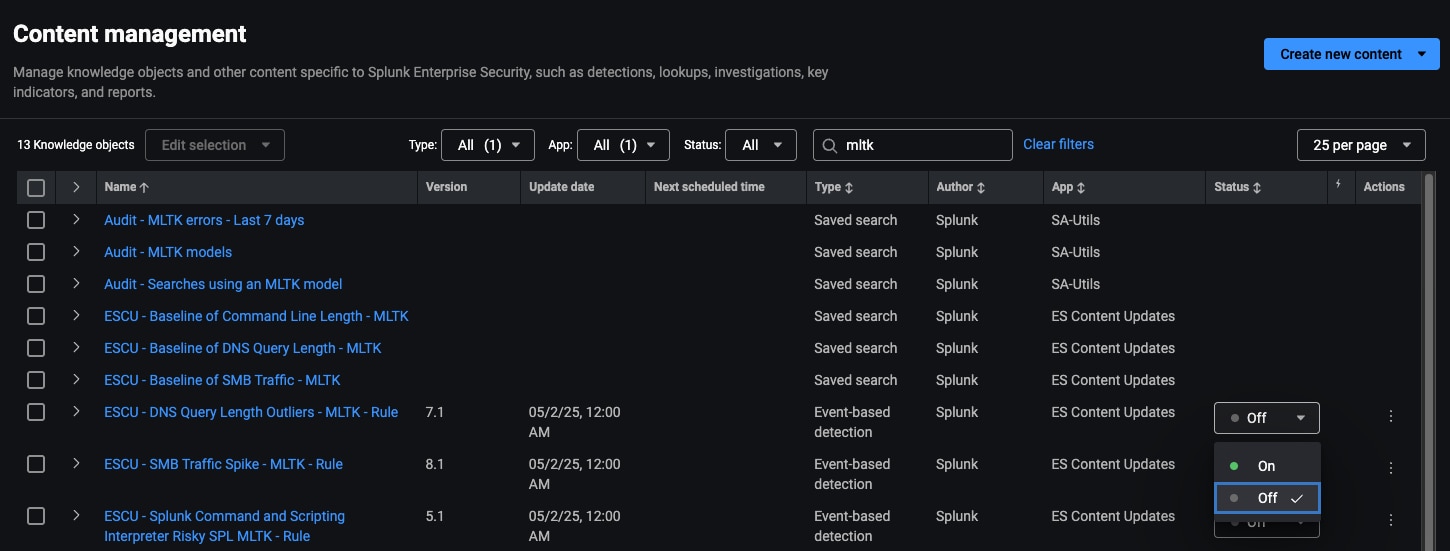Viewport: 1450px width, 551px height.
Task: Check Splunk Command and Scripting Interpreter row
Action: (36, 516)
